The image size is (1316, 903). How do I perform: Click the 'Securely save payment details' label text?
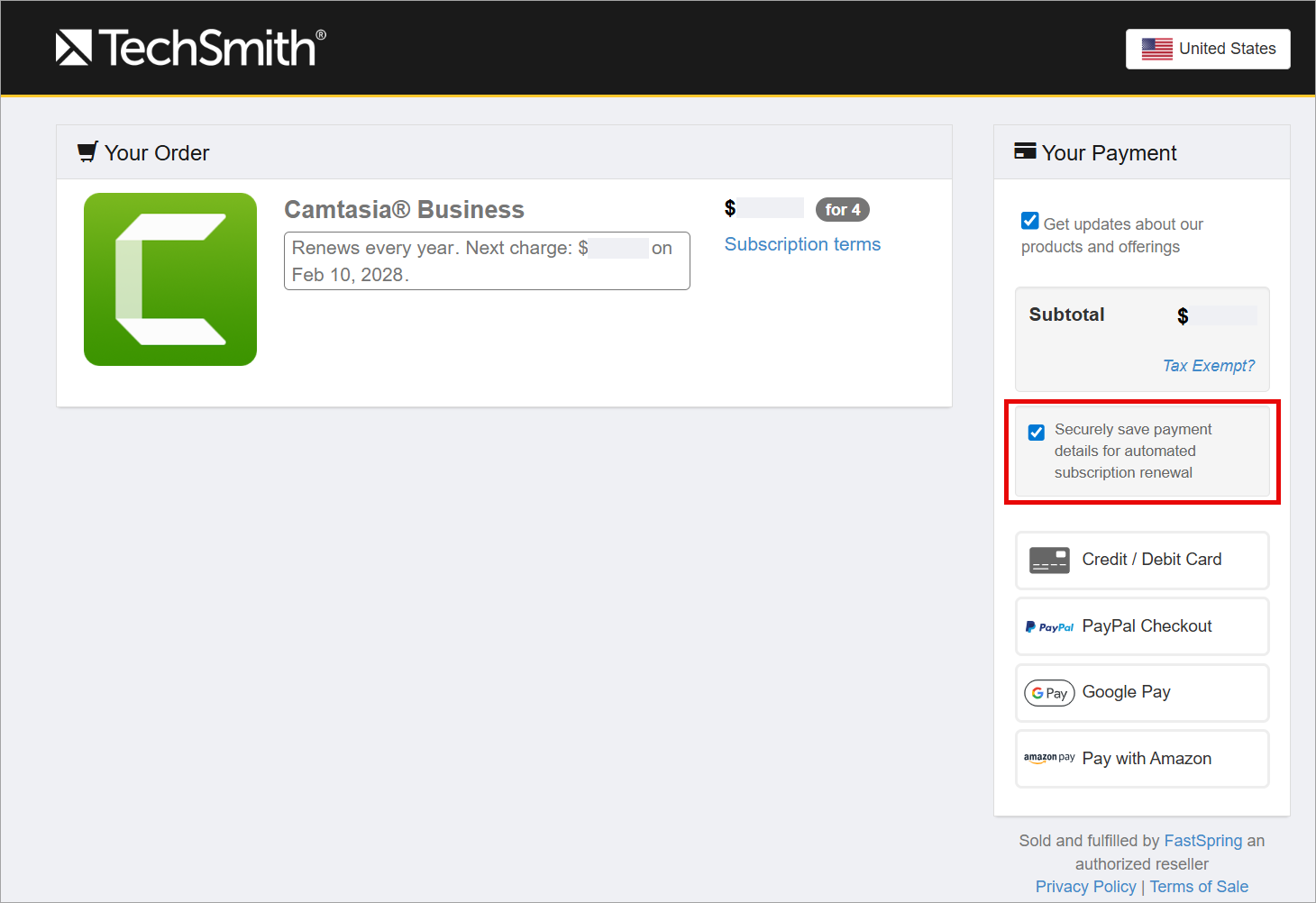(x=1133, y=451)
